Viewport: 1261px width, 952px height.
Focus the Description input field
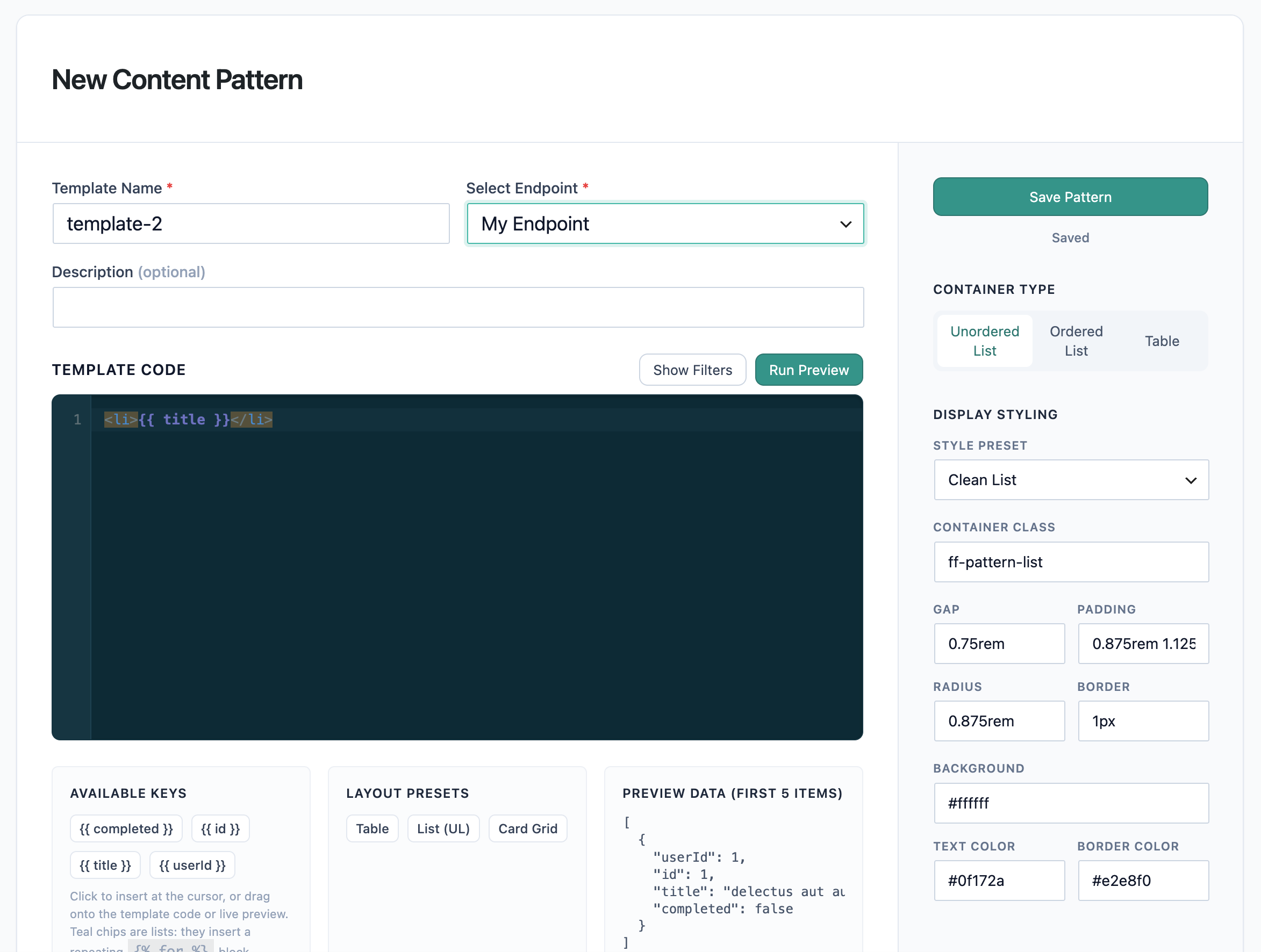[458, 307]
